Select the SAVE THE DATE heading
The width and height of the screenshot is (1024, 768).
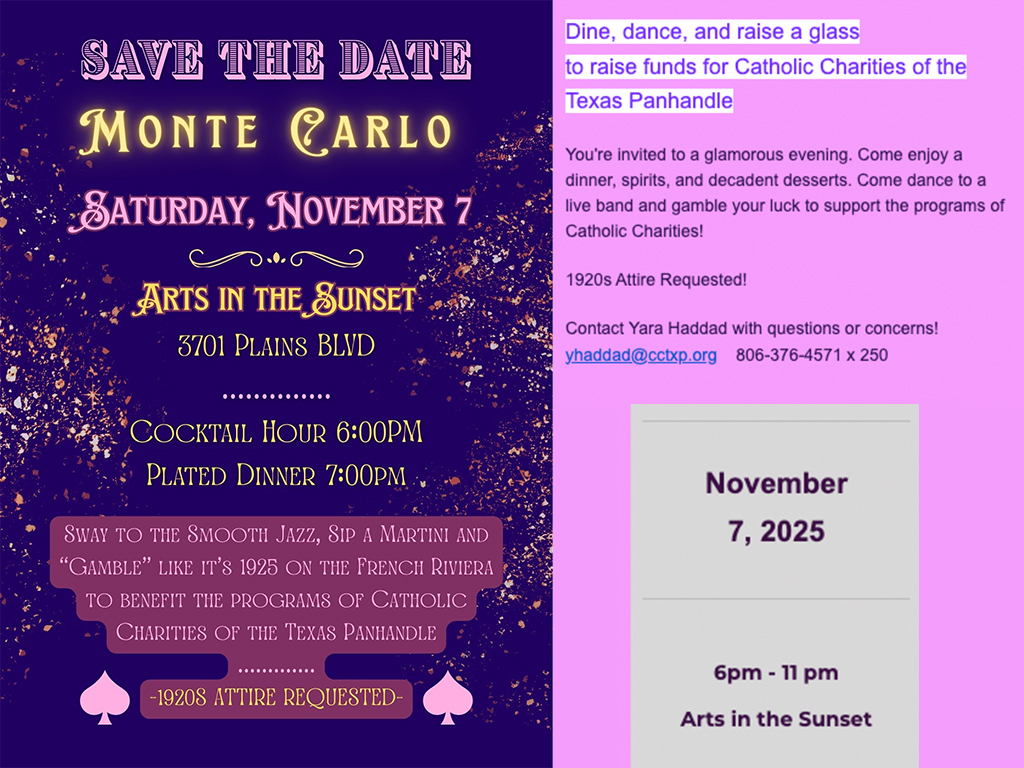[276, 59]
